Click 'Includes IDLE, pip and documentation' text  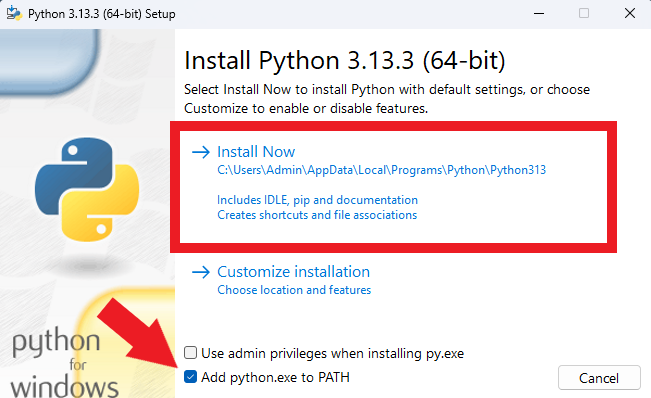click(317, 200)
